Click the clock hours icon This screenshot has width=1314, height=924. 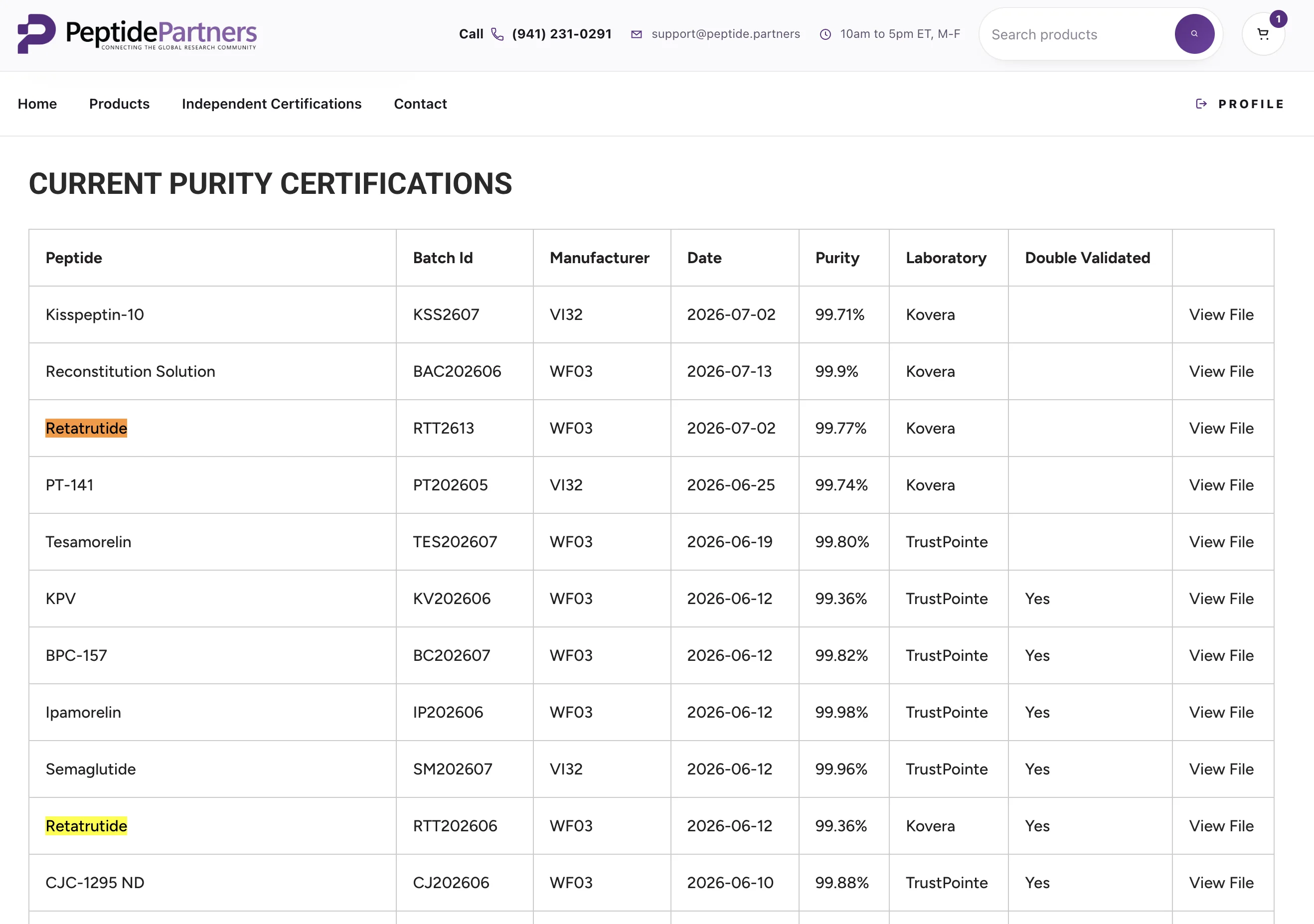point(825,34)
